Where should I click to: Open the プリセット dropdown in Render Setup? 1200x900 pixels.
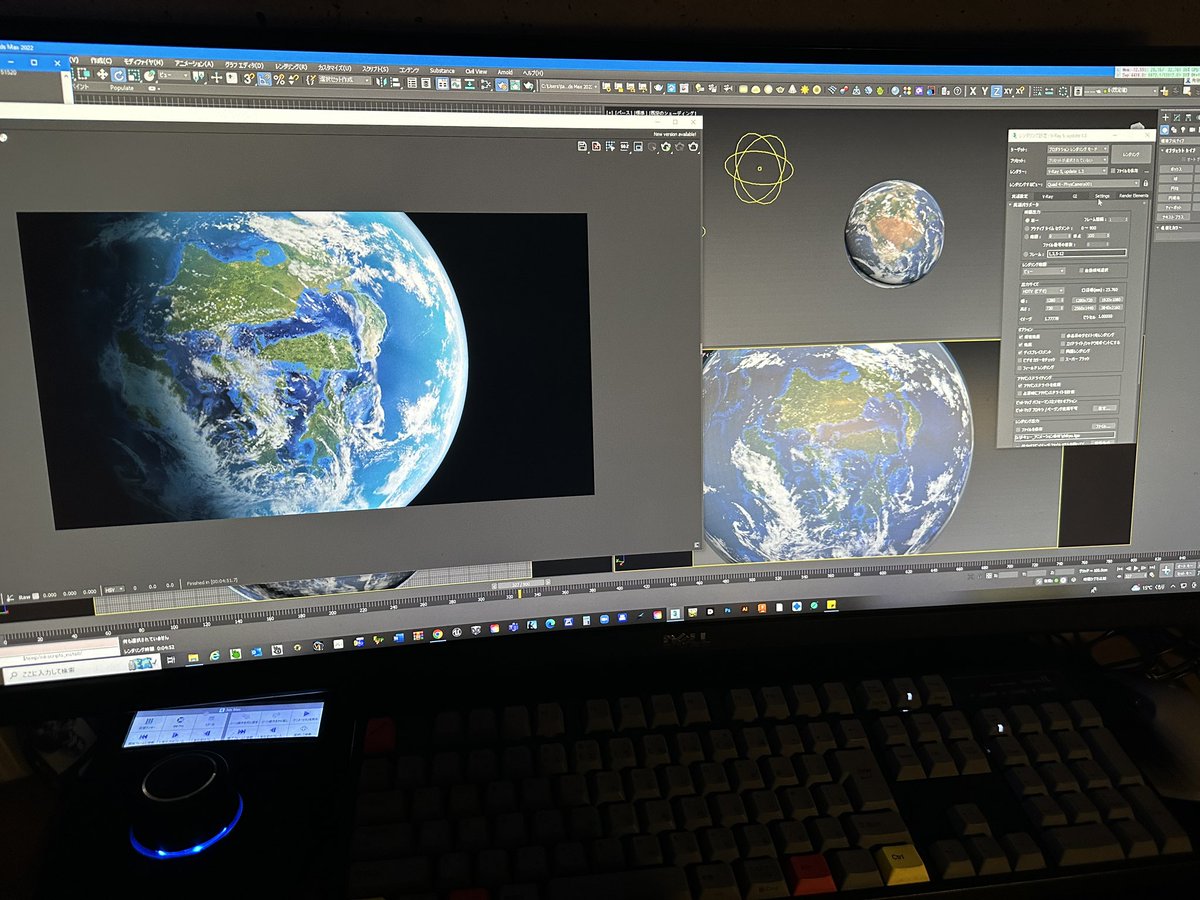[1077, 160]
